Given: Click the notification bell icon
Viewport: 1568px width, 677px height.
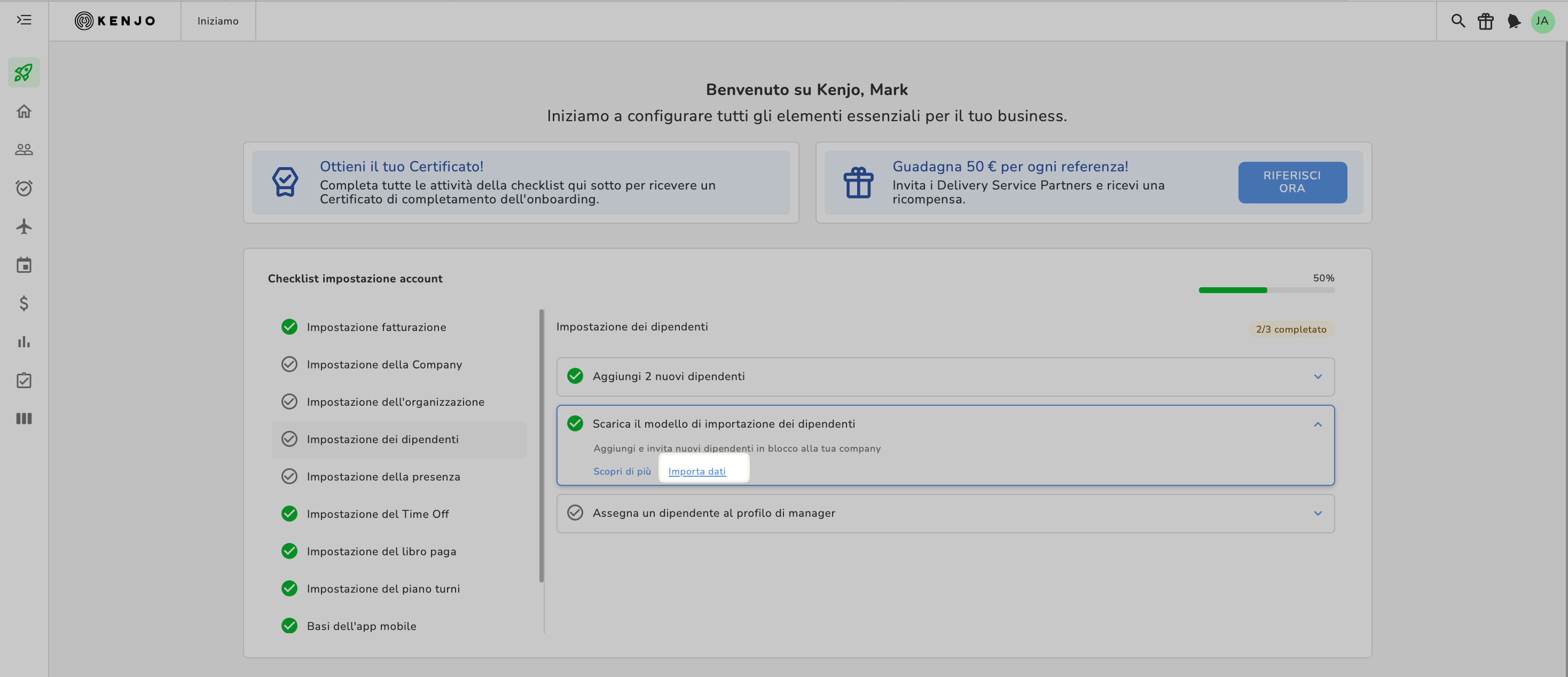Looking at the screenshot, I should click(1513, 21).
